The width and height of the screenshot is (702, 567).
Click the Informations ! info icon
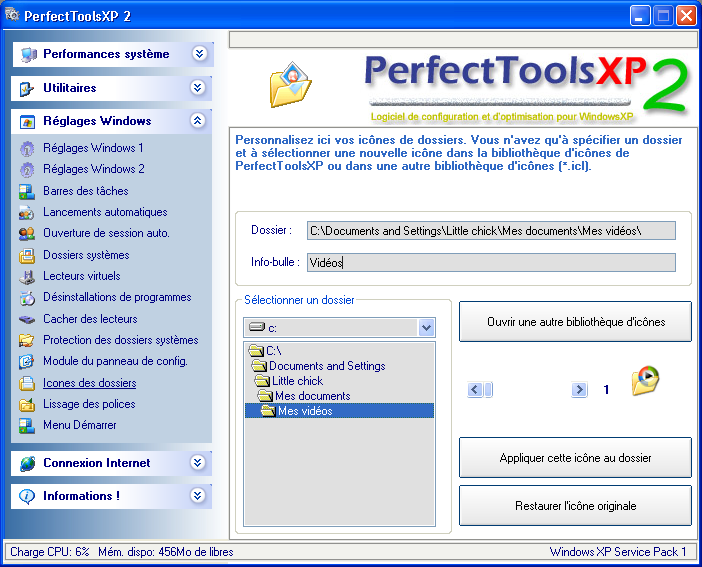pyautogui.click(x=27, y=496)
